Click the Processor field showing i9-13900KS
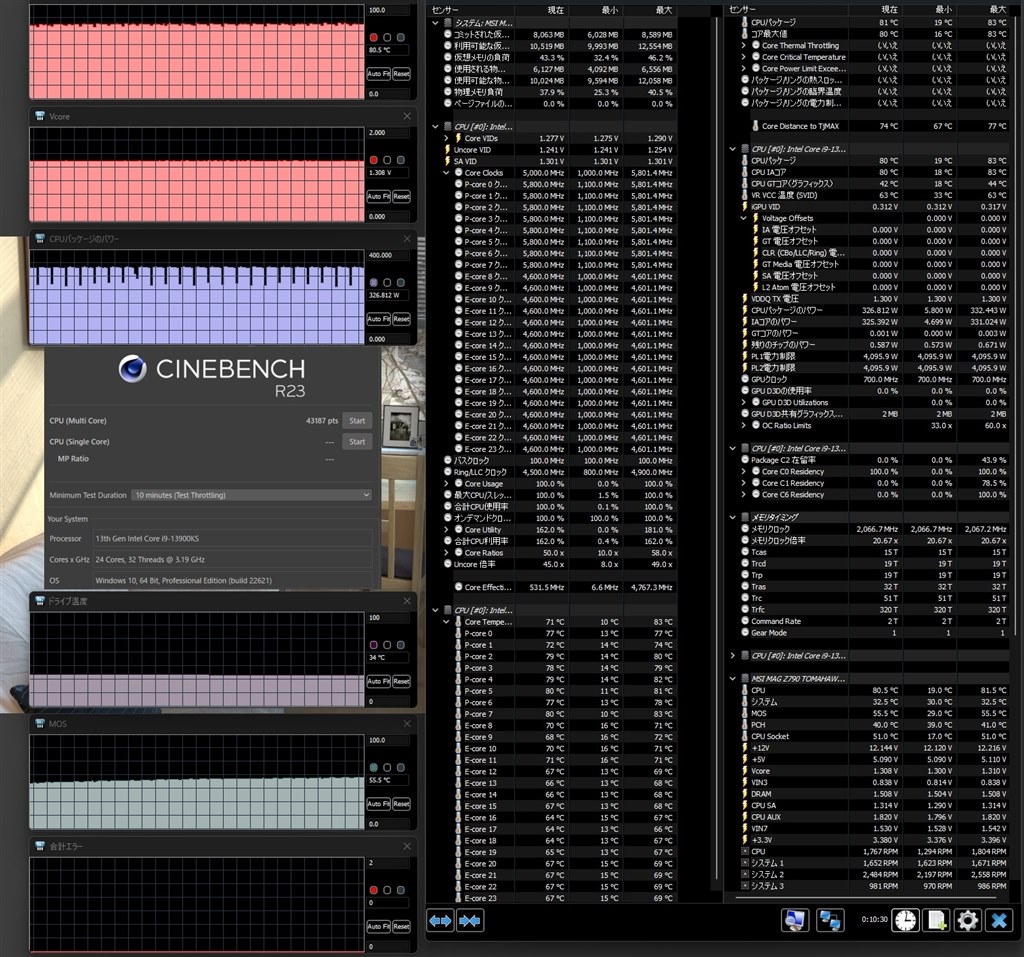The width and height of the screenshot is (1024, 957). [232, 539]
